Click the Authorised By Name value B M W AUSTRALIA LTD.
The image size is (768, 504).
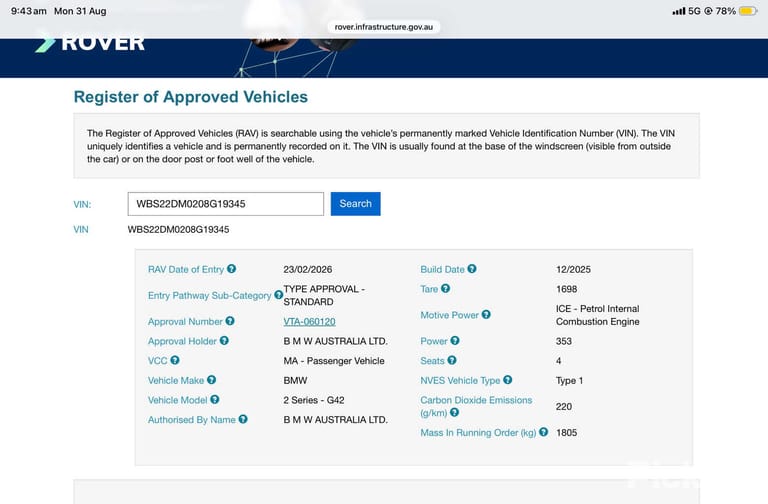(x=336, y=420)
